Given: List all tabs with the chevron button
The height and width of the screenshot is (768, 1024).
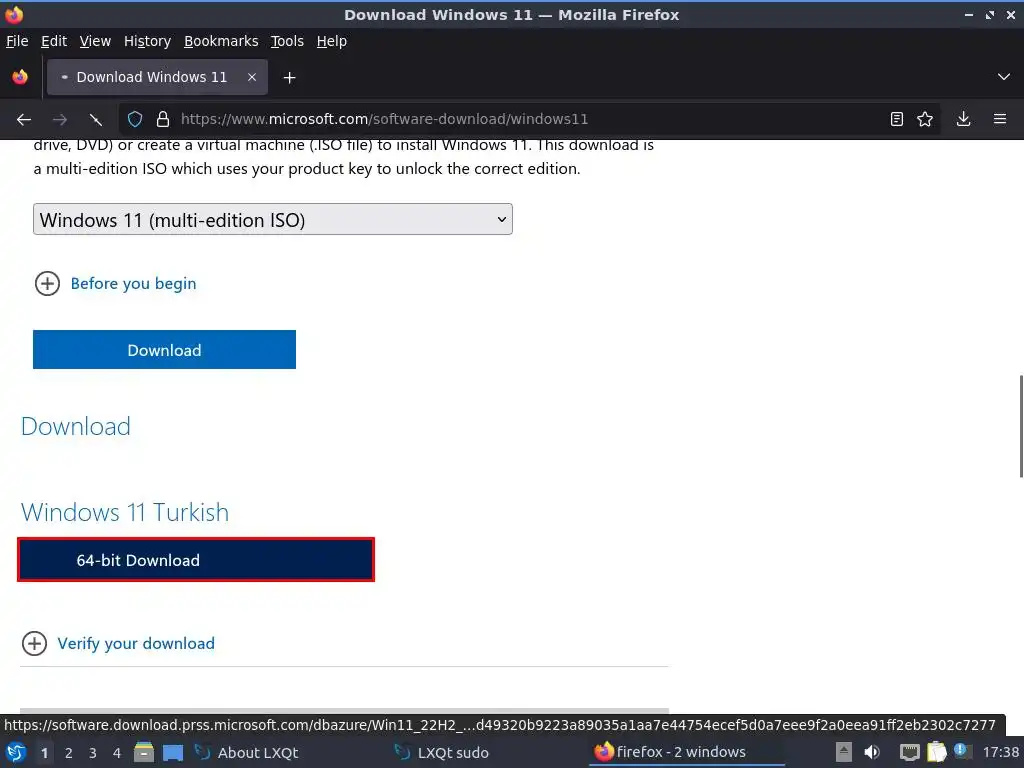Looking at the screenshot, I should 1004,77.
